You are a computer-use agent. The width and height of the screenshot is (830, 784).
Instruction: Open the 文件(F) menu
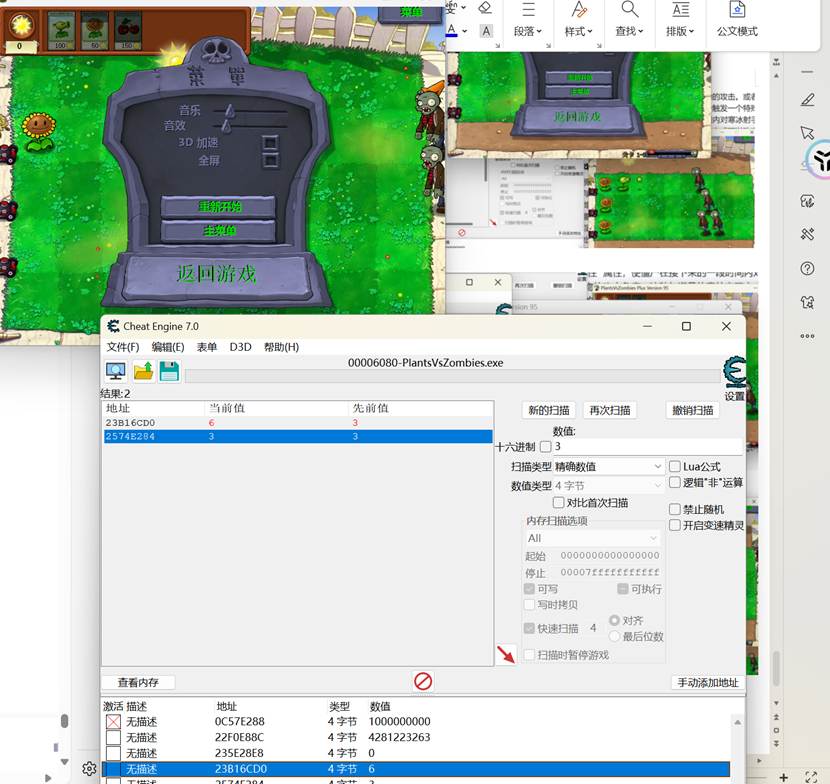click(x=123, y=347)
